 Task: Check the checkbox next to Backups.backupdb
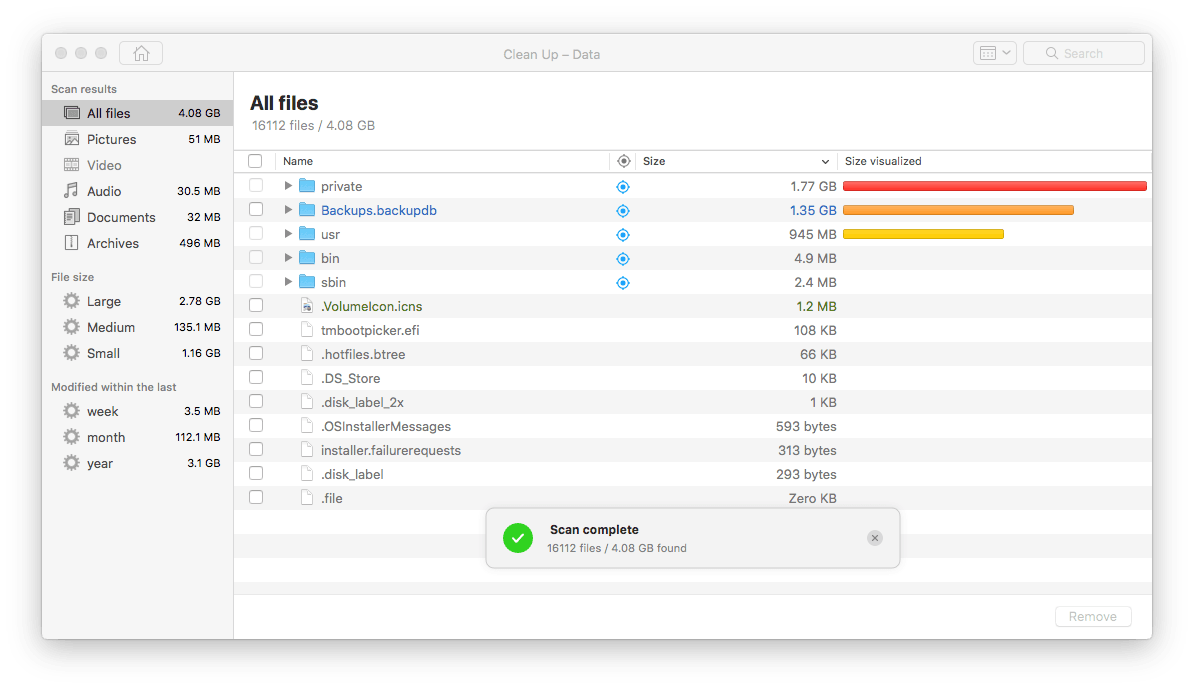(x=256, y=209)
